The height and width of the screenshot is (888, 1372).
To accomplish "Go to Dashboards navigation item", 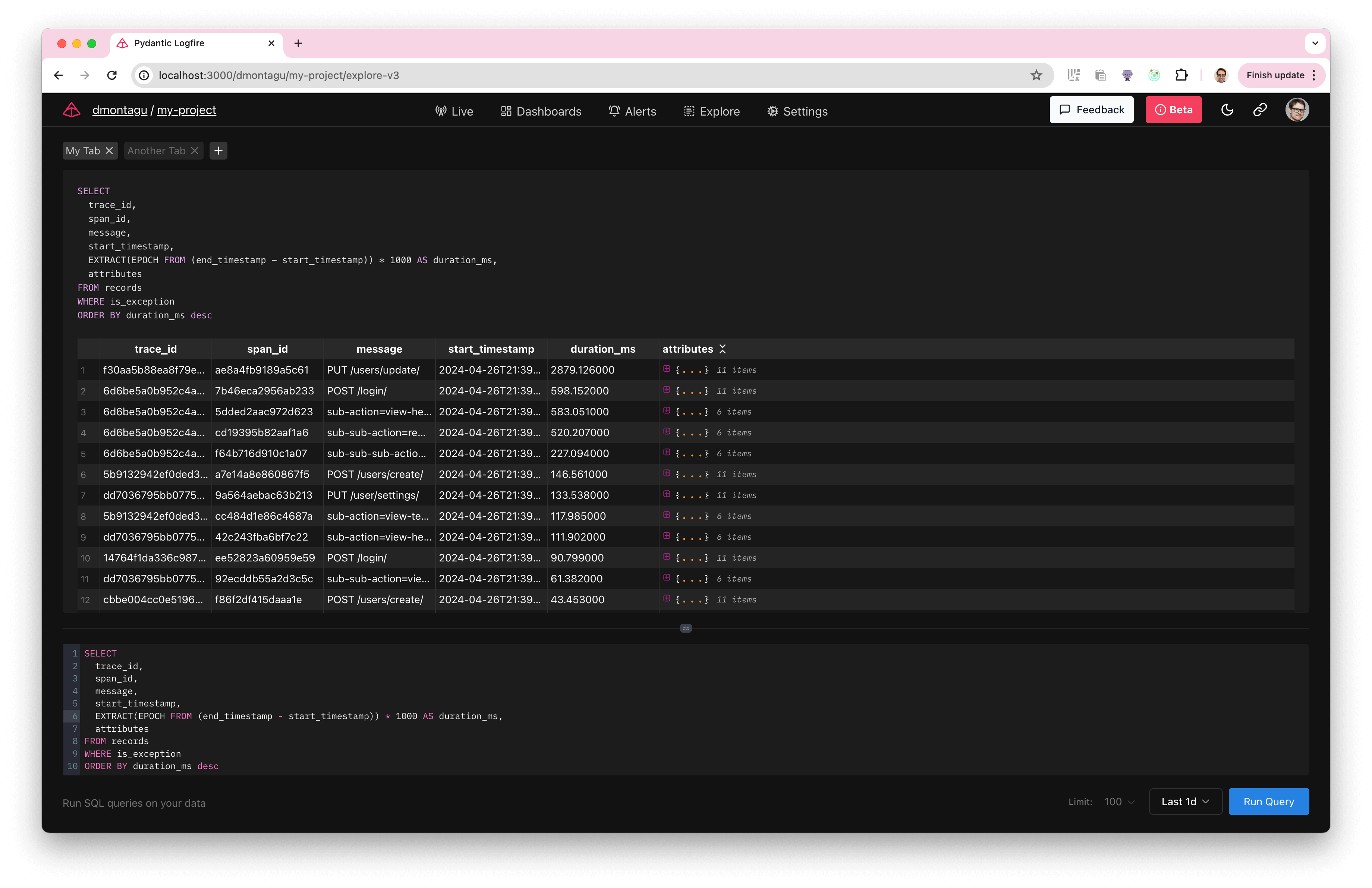I will [541, 111].
